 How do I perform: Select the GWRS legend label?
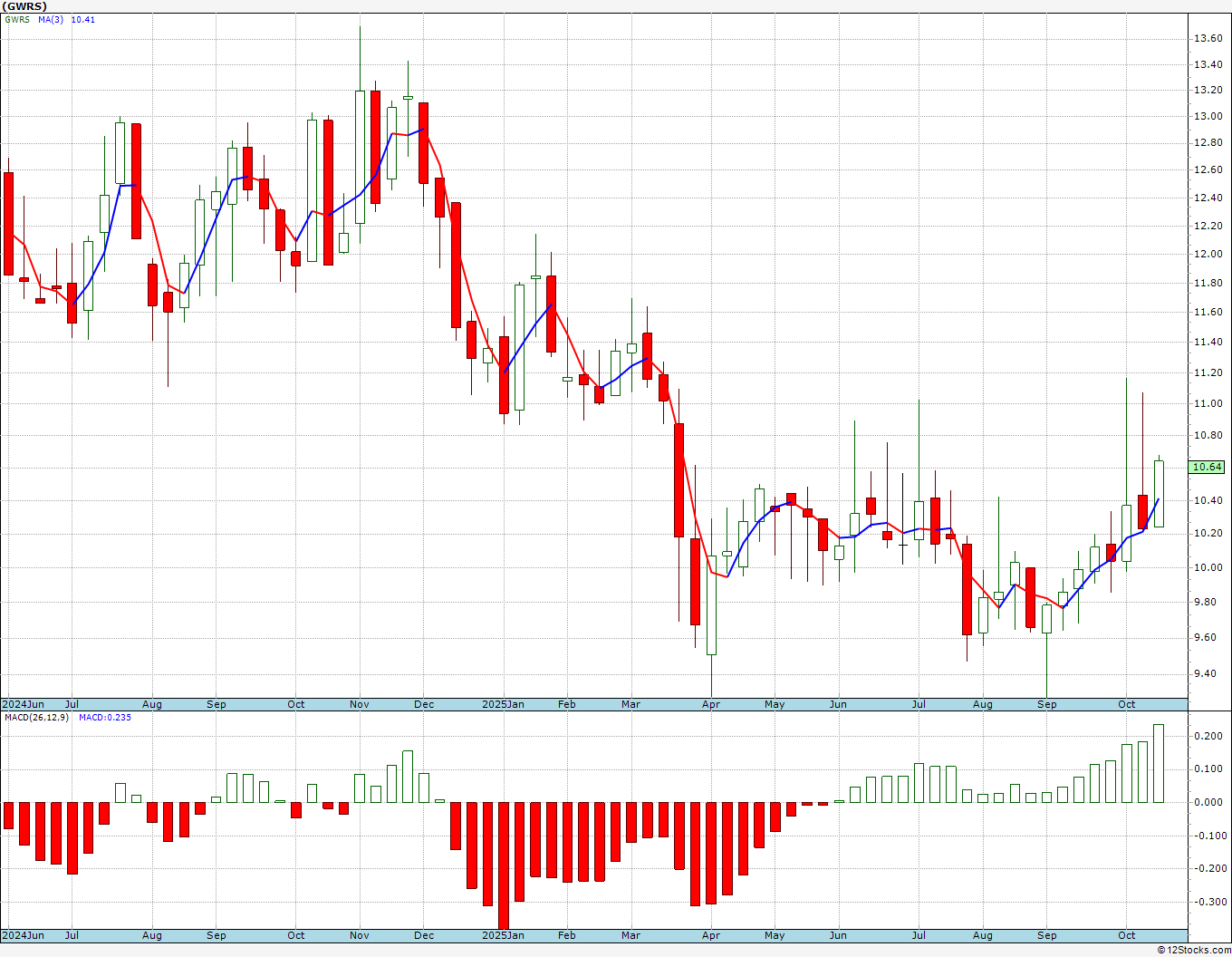coord(16,20)
